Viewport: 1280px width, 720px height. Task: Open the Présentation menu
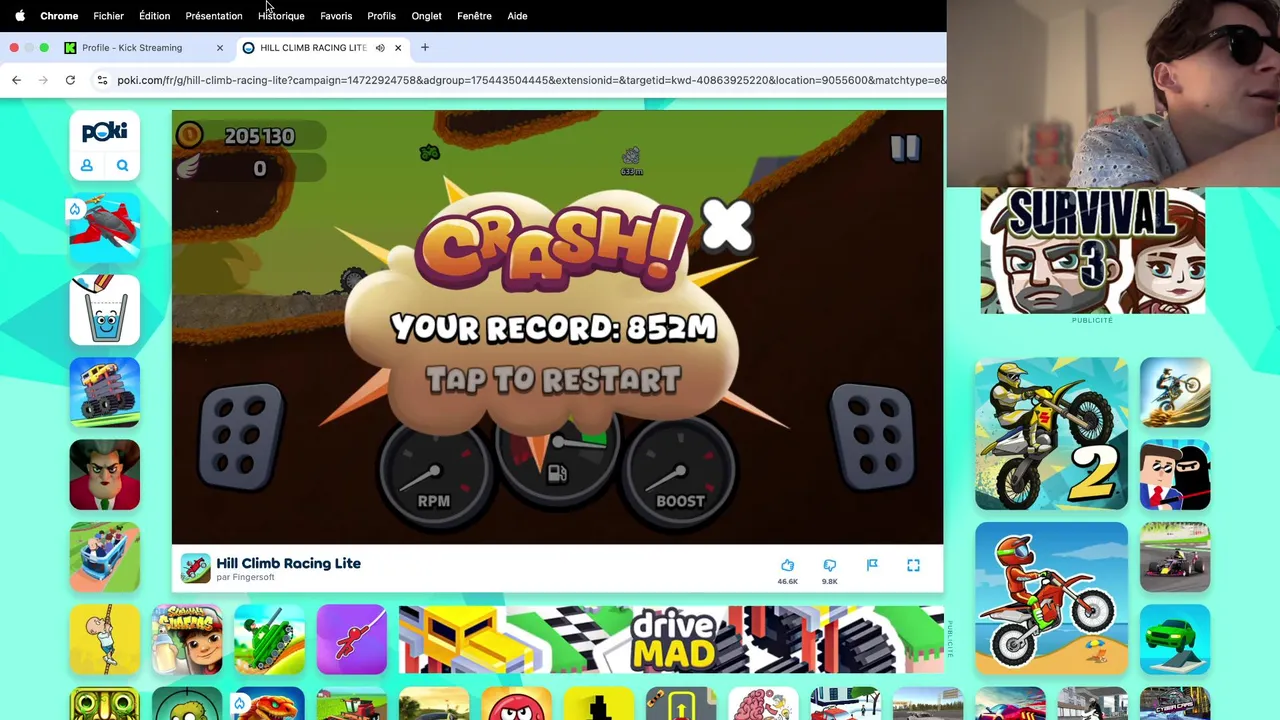214,16
